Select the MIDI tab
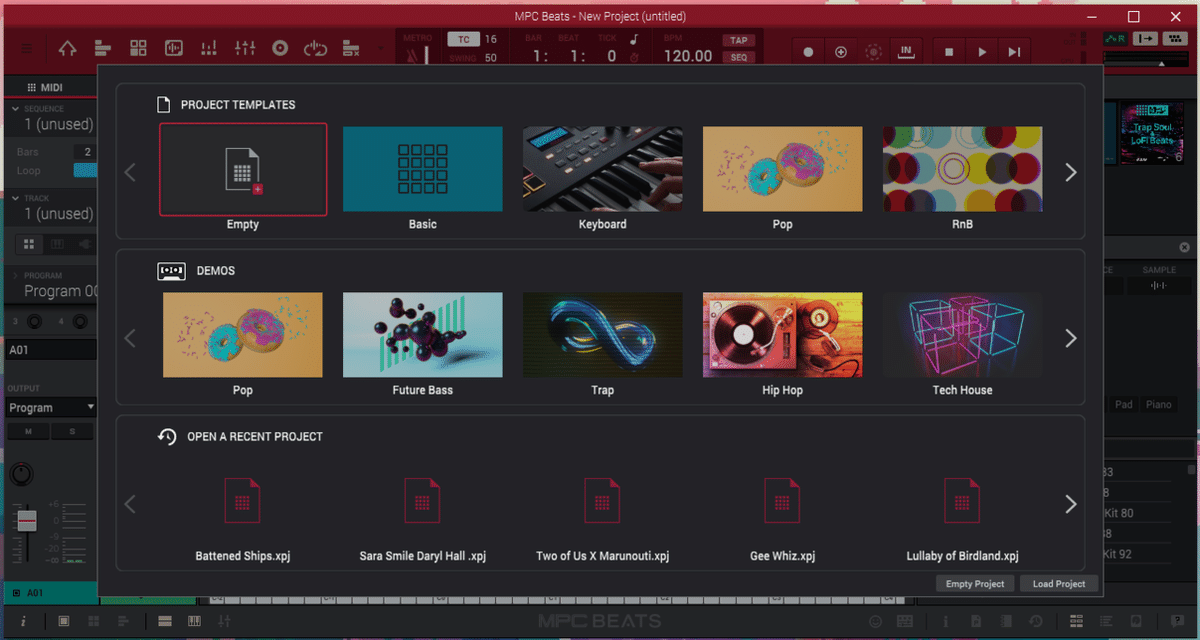Viewport: 1200px width, 640px height. pos(45,88)
